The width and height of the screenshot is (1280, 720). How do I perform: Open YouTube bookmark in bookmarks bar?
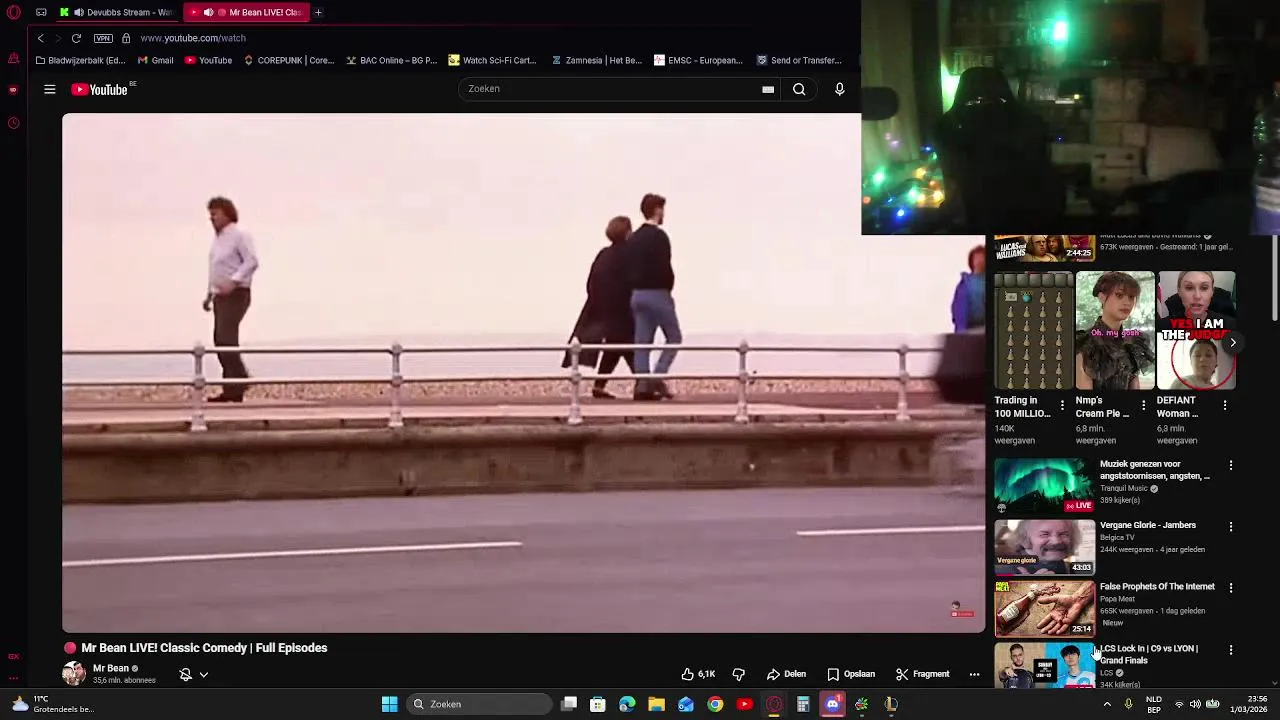coord(208,60)
